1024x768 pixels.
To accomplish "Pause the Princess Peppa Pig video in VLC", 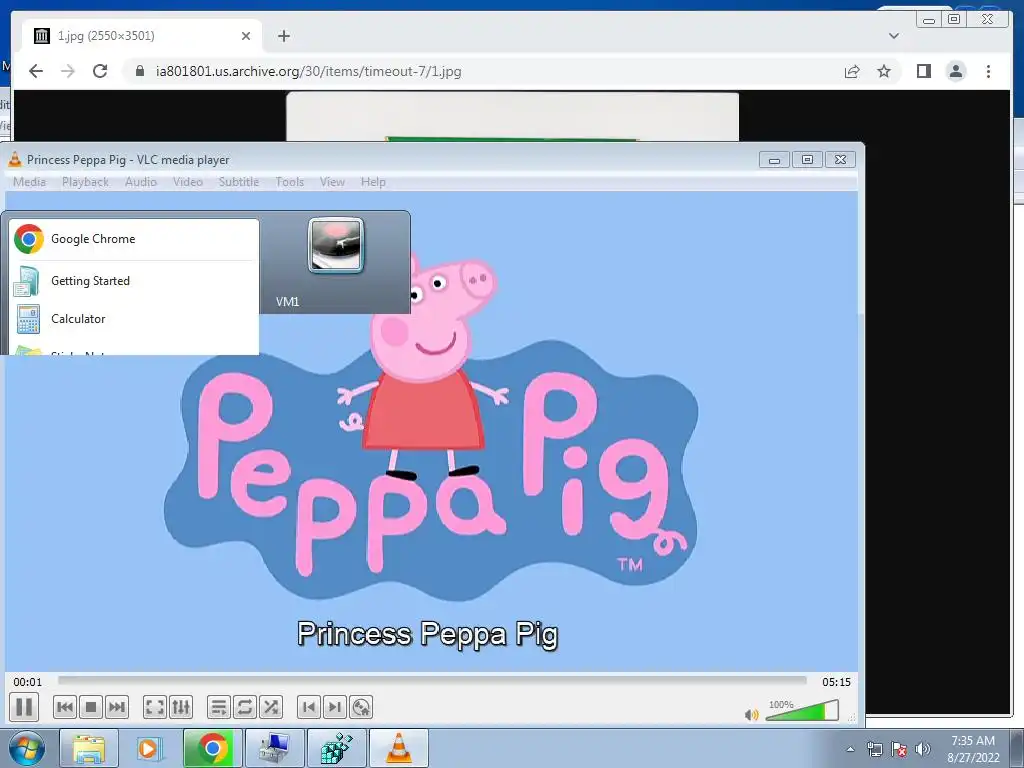I will (x=24, y=707).
